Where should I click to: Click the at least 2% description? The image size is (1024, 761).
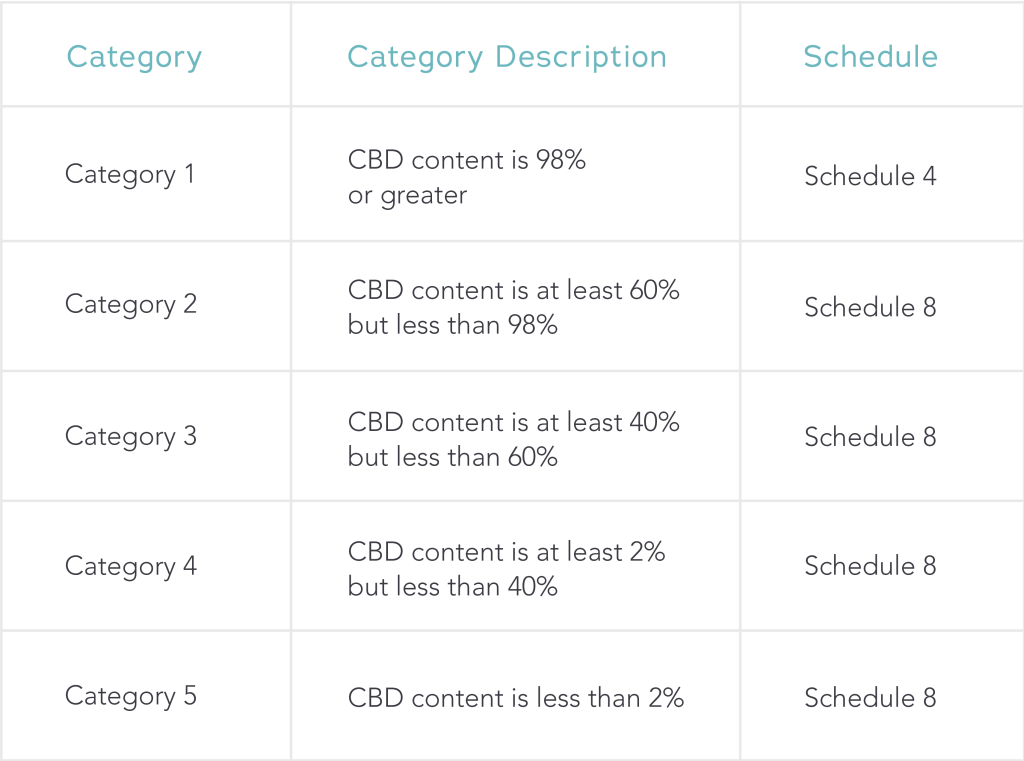(x=506, y=569)
